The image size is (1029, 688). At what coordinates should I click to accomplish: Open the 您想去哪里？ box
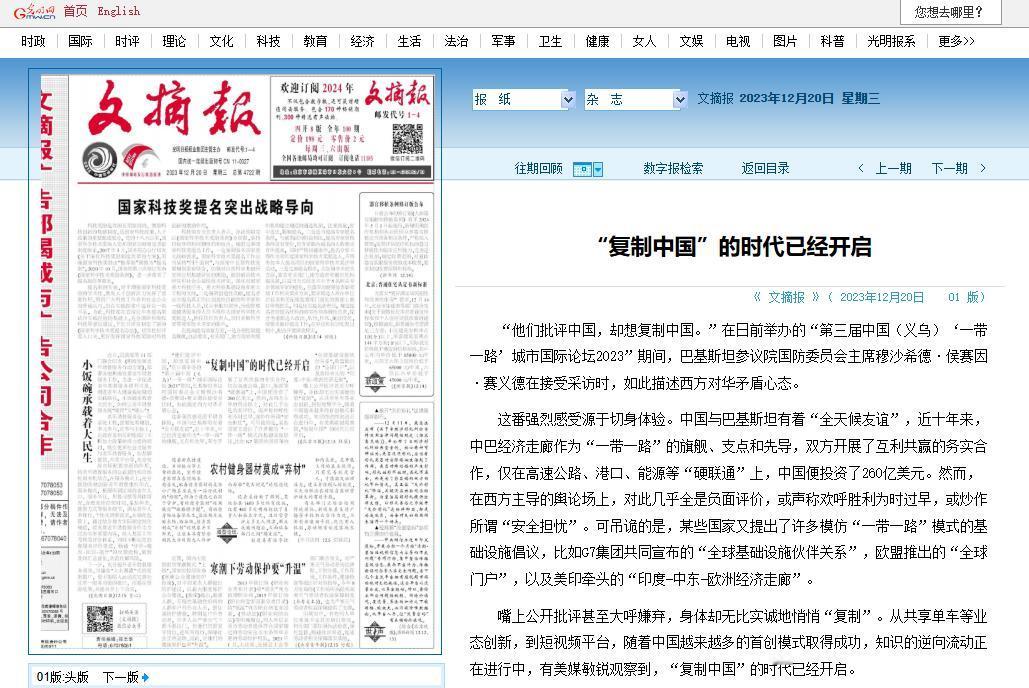point(950,12)
